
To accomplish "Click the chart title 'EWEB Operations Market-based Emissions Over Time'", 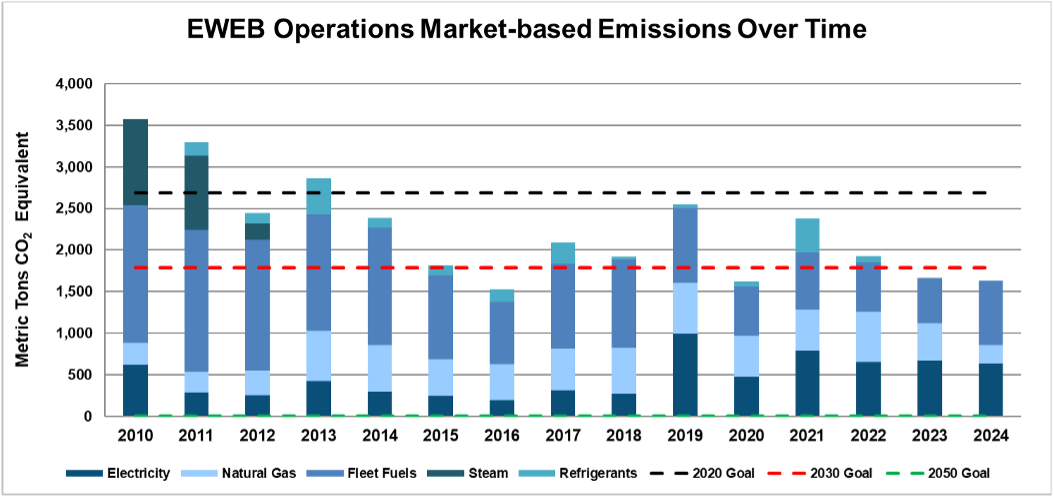I will point(526,31).
